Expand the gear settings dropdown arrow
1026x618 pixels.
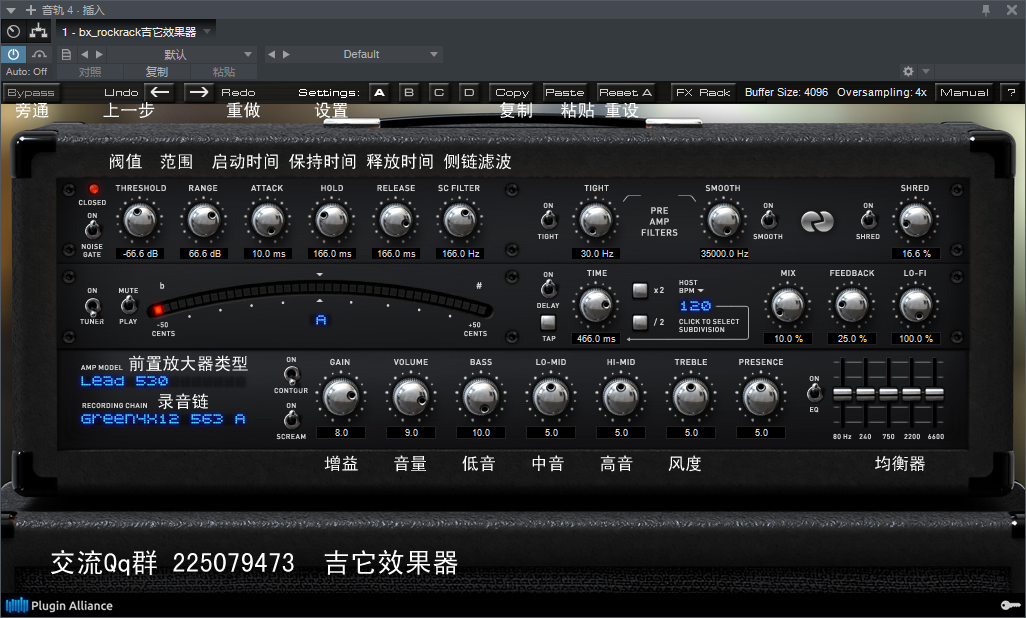click(926, 71)
